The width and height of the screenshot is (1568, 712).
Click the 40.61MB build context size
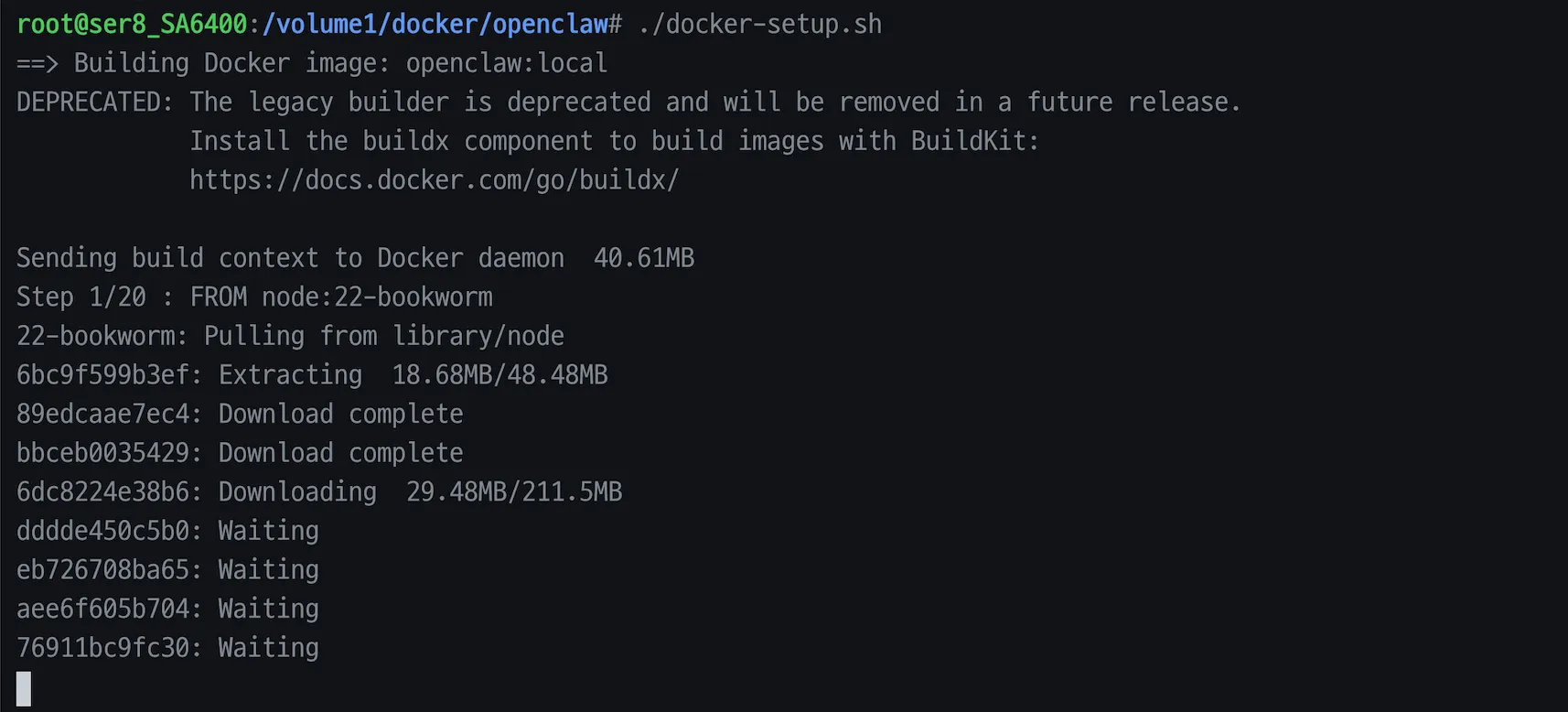coord(644,258)
